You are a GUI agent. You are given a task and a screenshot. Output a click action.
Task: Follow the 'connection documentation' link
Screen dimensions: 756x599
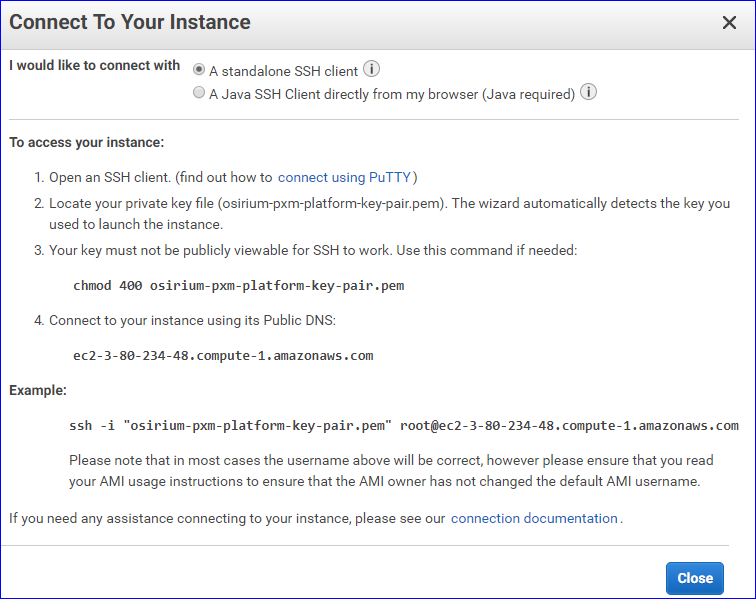[534, 518]
